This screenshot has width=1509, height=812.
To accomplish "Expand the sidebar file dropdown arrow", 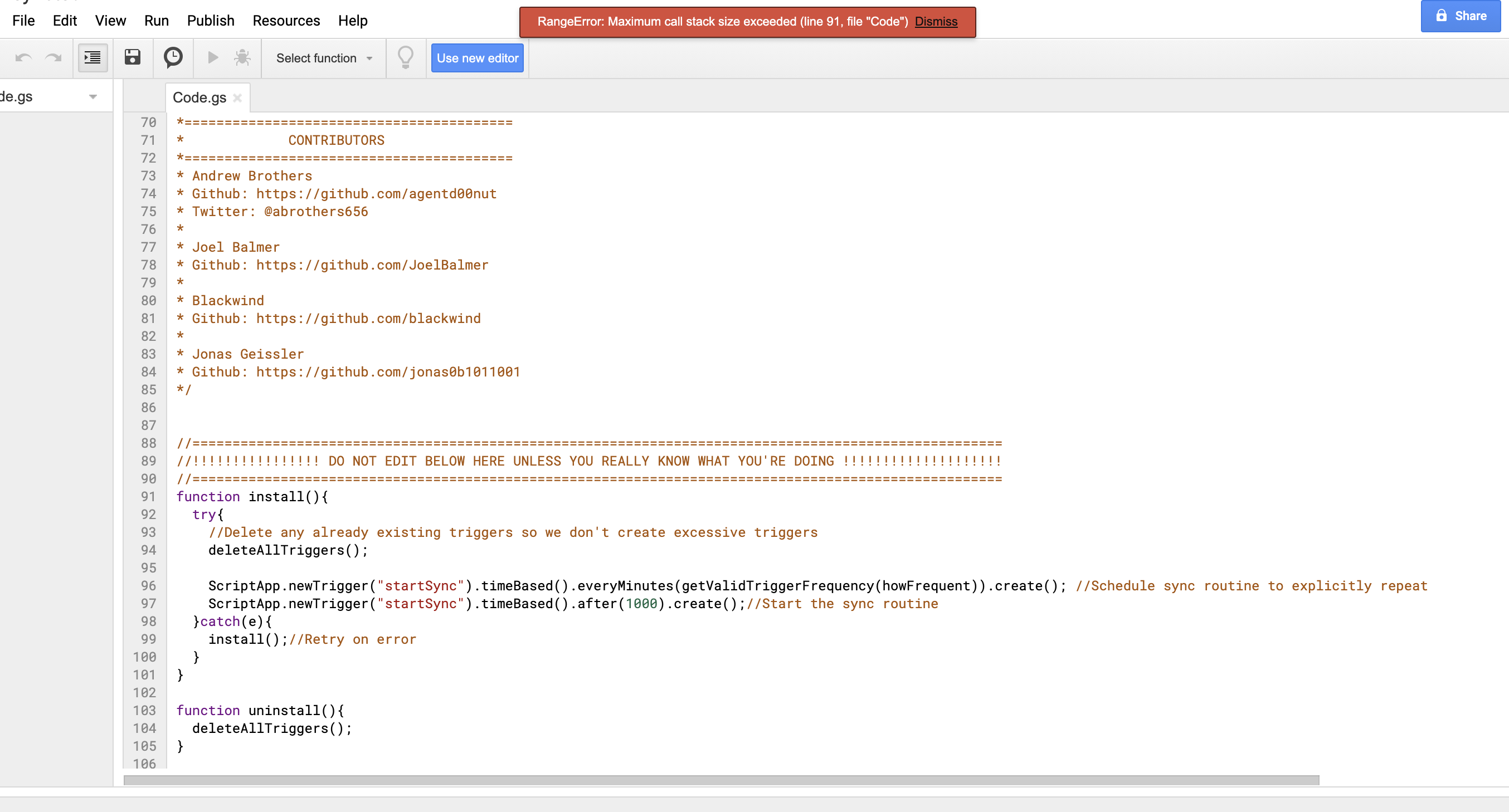I will (93, 96).
